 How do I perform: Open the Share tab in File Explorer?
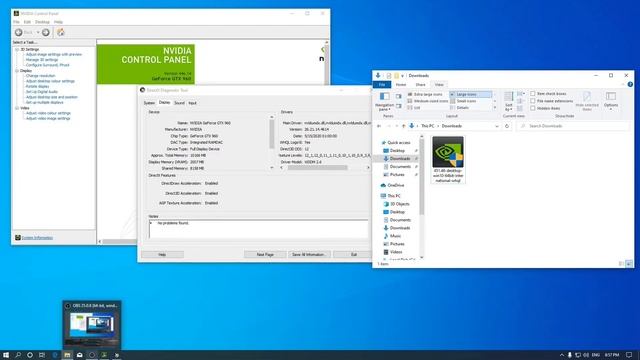click(420, 84)
